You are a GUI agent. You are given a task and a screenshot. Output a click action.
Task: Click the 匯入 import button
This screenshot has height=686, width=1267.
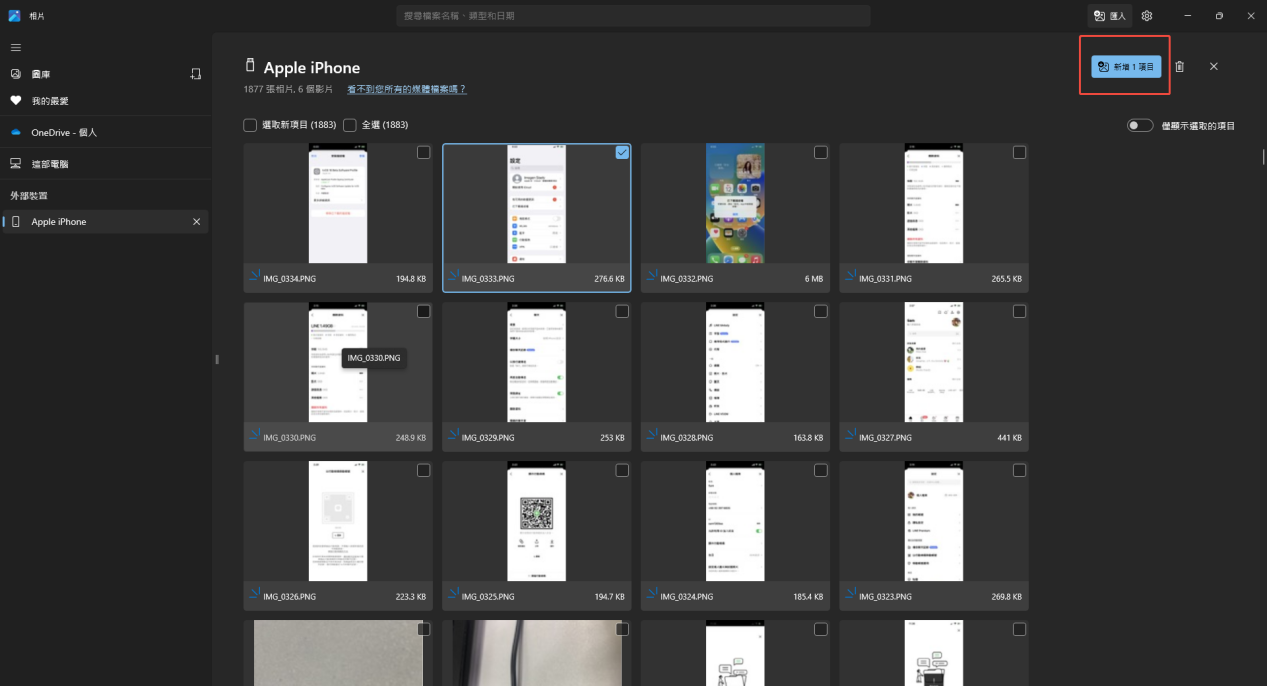click(x=1109, y=16)
